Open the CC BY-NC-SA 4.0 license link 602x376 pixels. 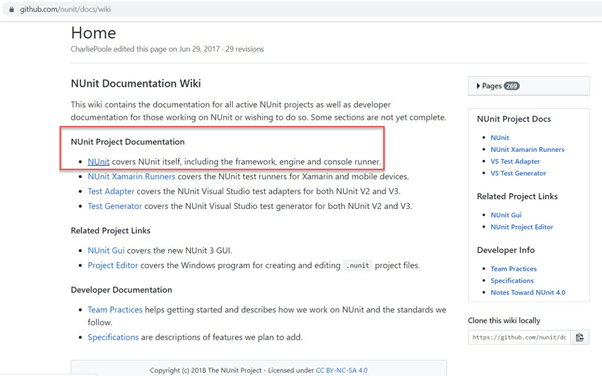[x=341, y=370]
